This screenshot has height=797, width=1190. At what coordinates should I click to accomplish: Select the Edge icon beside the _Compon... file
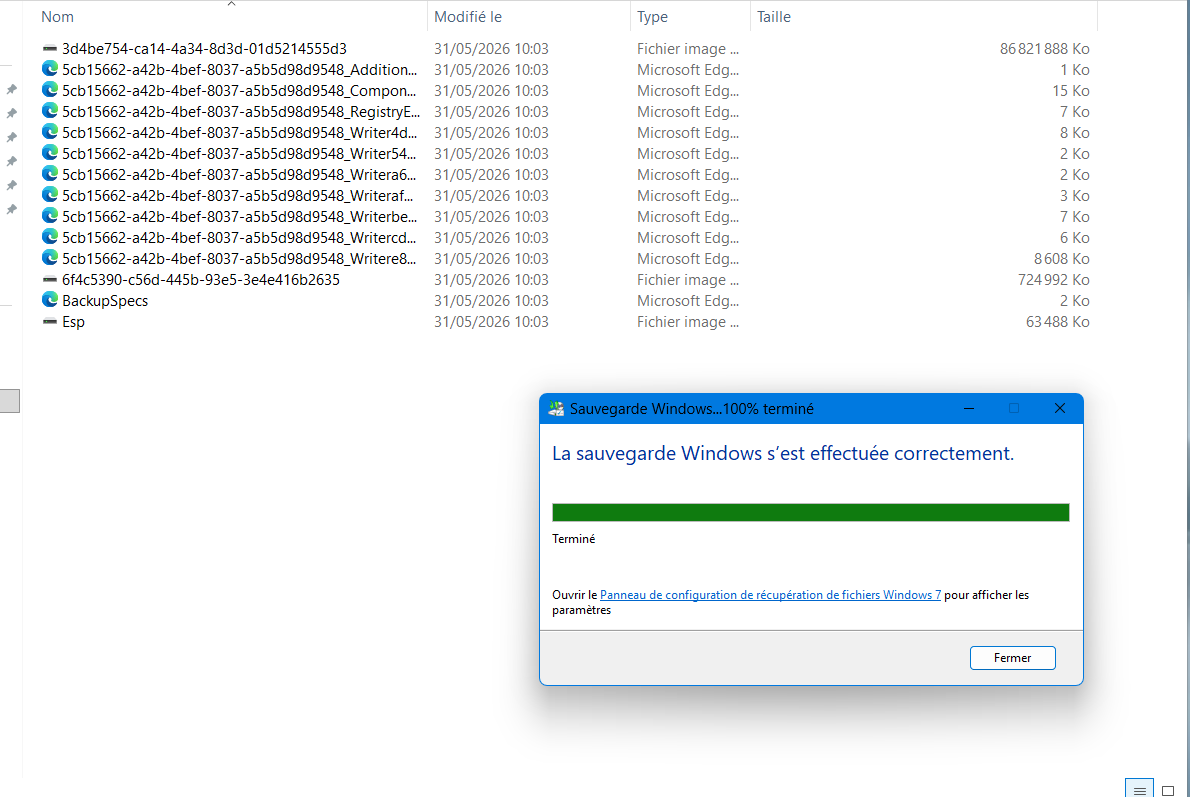(50, 90)
